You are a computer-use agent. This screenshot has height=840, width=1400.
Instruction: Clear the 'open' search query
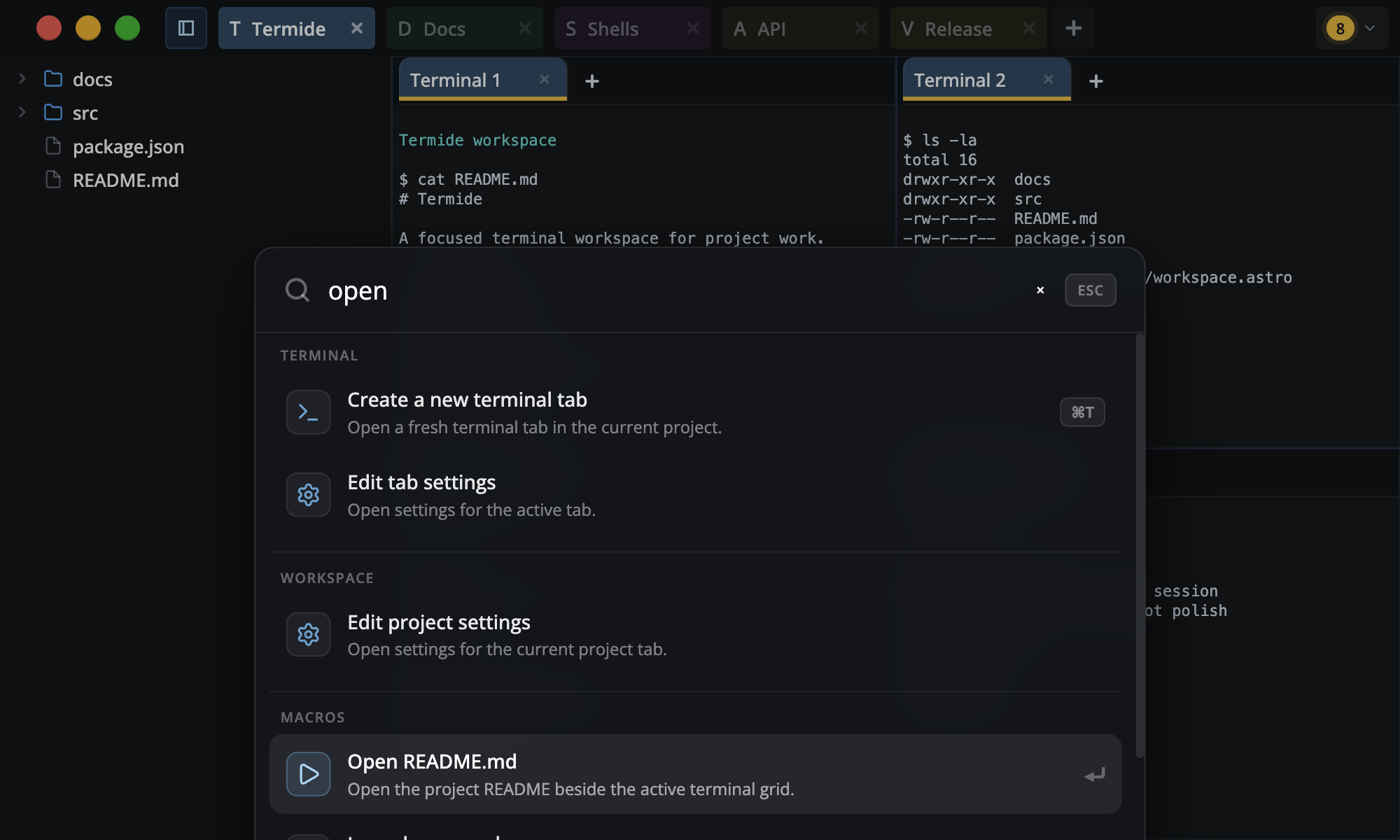1040,290
